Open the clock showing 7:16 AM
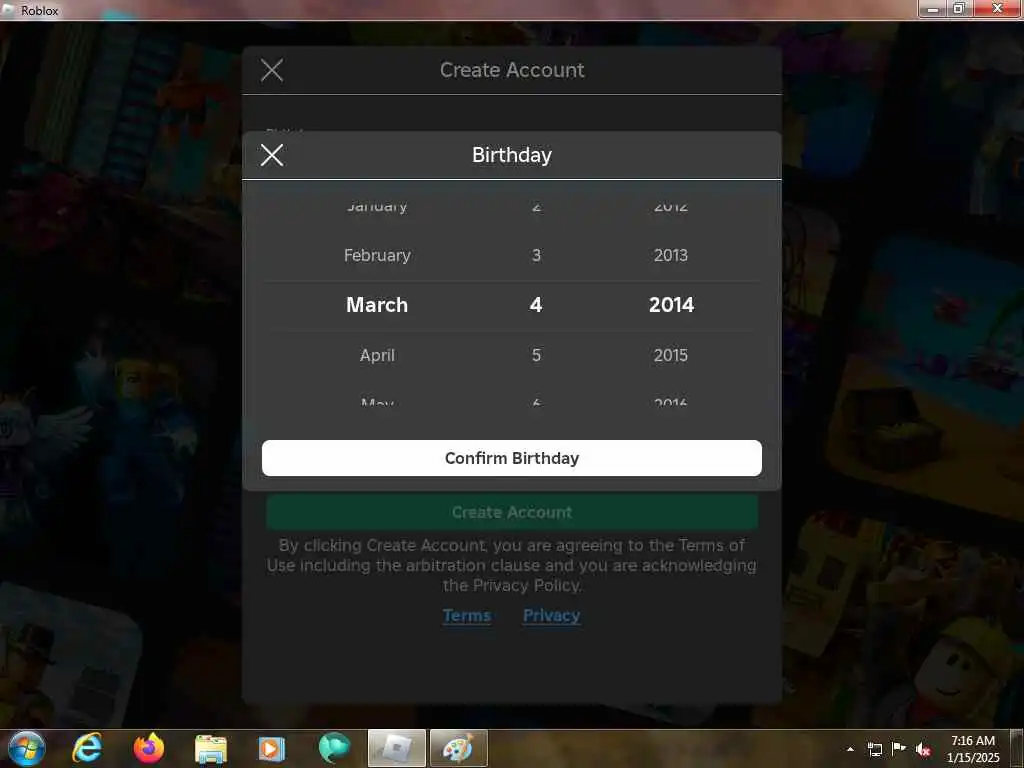Viewport: 1024px width, 768px height. (x=972, y=749)
